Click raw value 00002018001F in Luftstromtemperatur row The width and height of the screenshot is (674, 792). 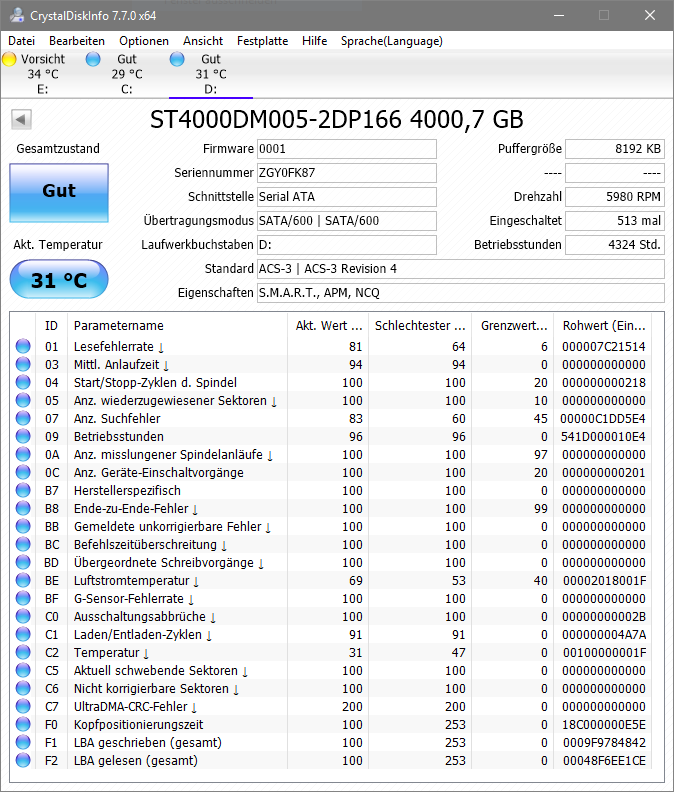click(x=604, y=581)
